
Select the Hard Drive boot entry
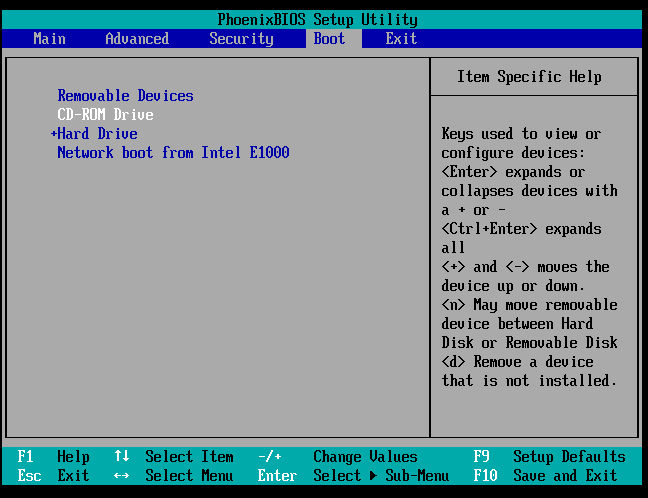coord(97,133)
